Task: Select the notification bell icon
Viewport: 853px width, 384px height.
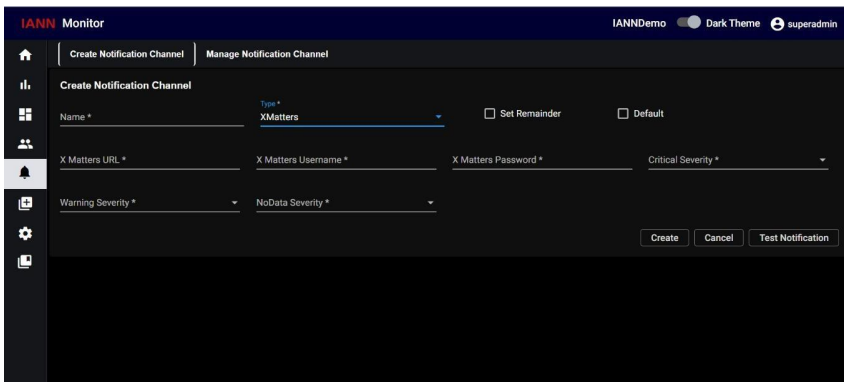Action: pyautogui.click(x=25, y=174)
